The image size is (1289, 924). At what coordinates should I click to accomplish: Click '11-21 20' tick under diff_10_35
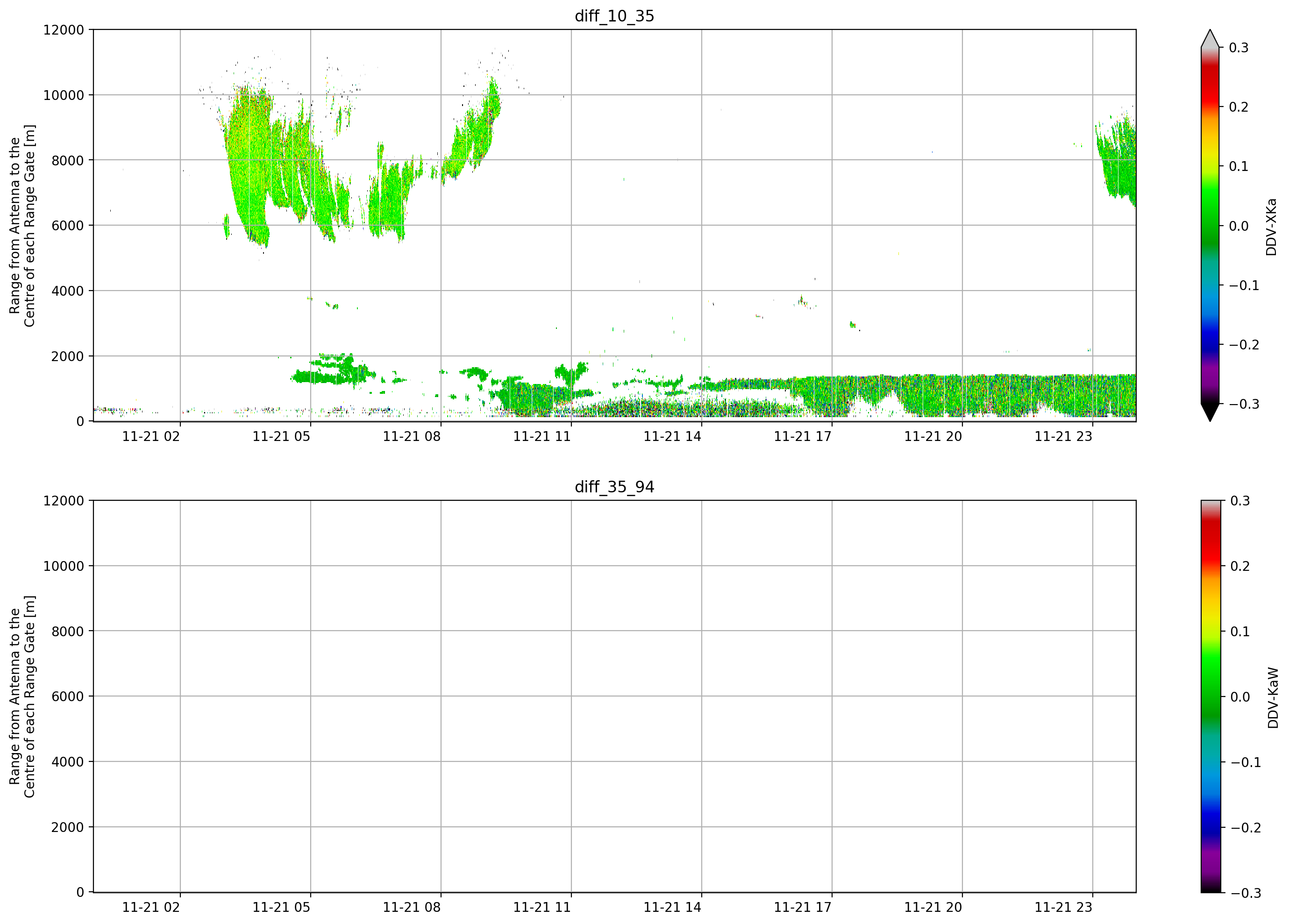(x=933, y=436)
